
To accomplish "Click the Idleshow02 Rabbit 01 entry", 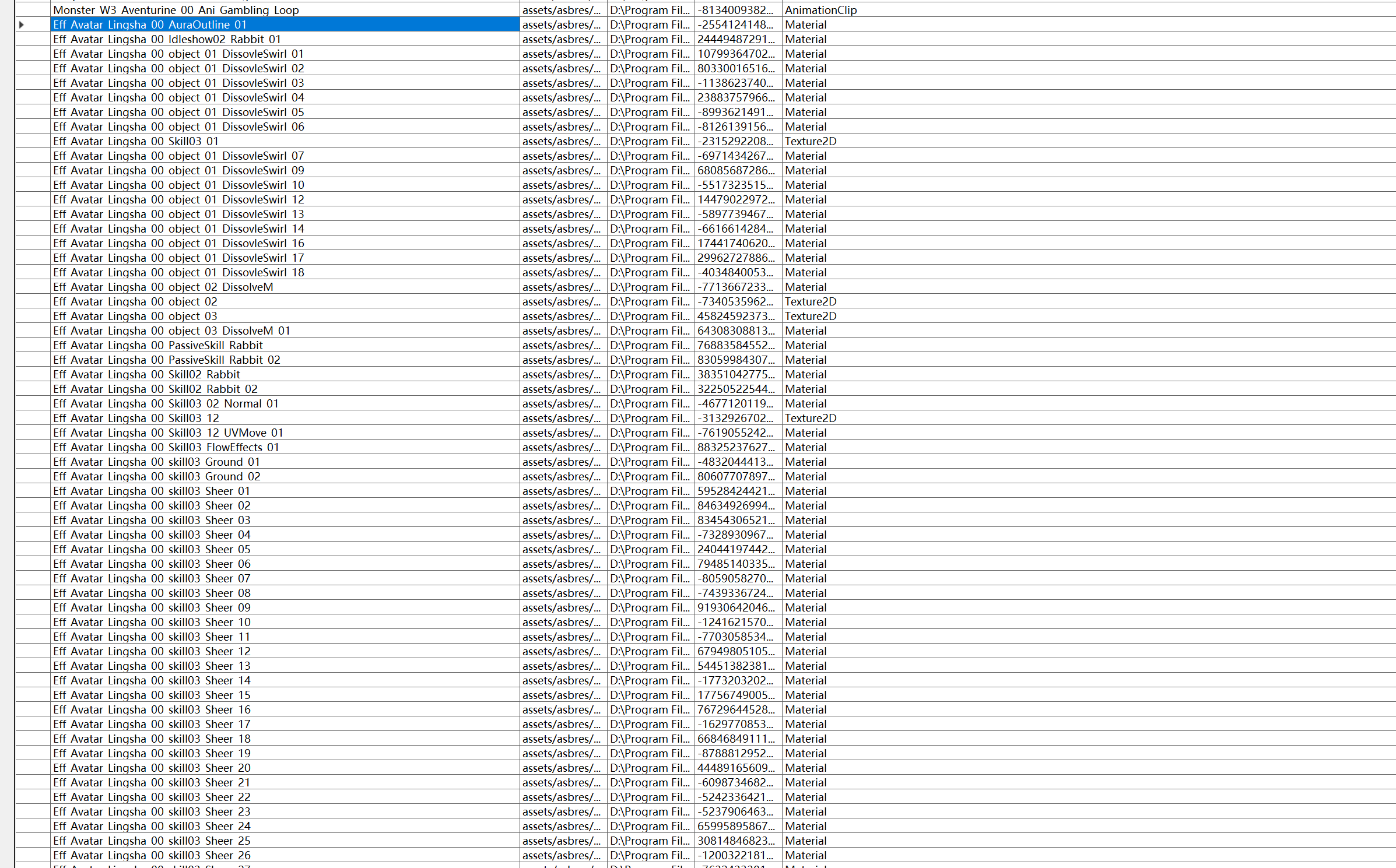I will 167,39.
